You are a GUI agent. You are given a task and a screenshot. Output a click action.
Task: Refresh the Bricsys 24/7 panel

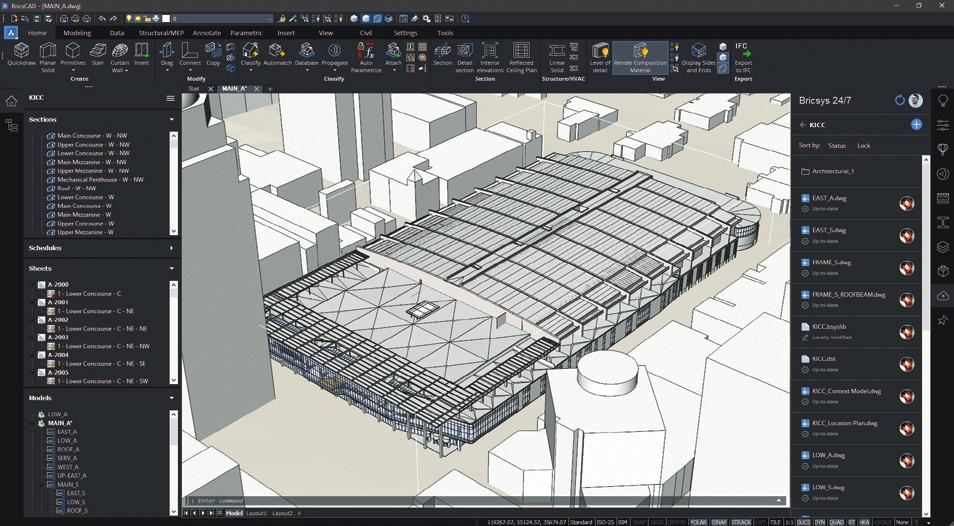(900, 100)
